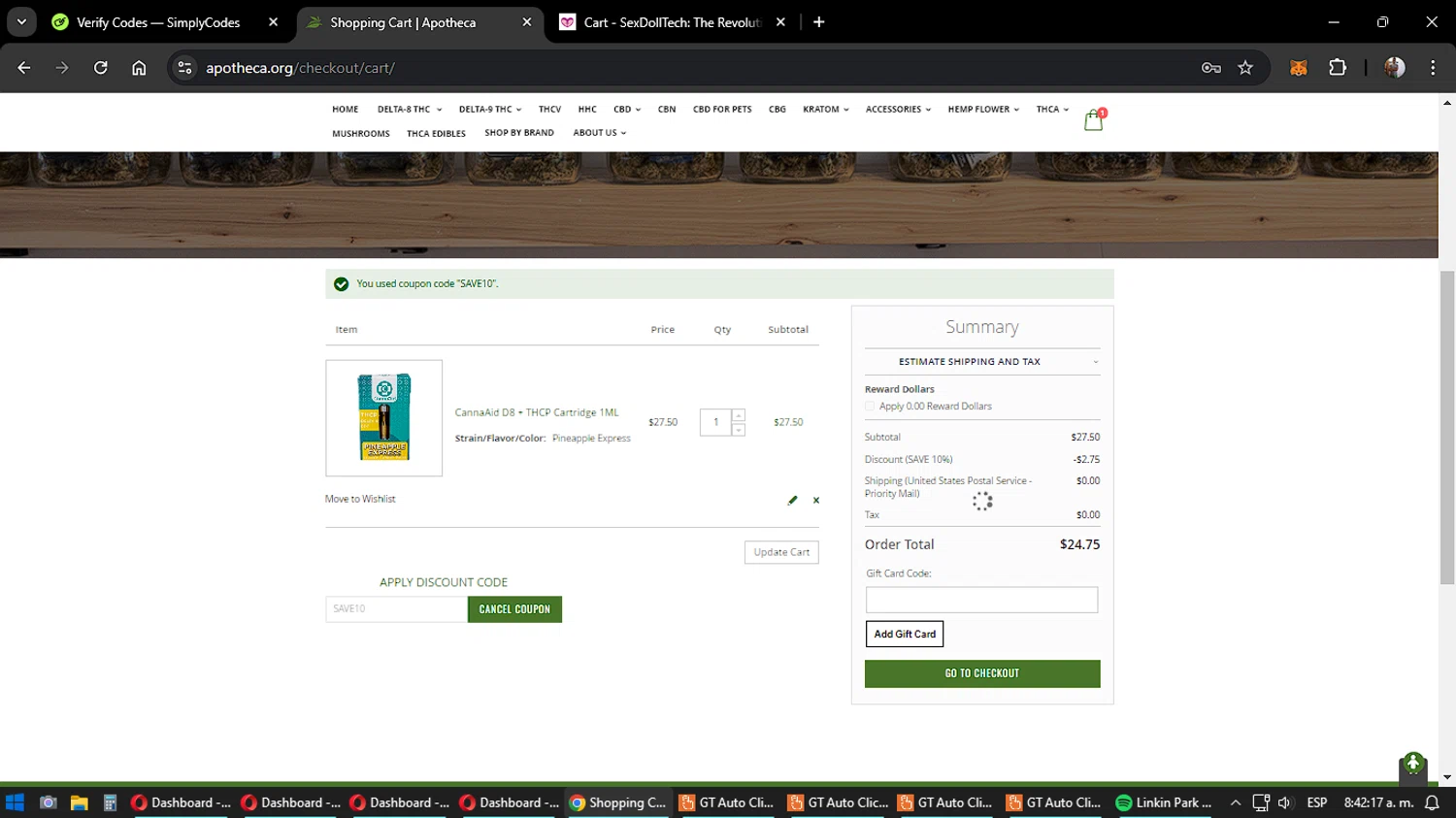
Task: Remove CannaAid cartridge with the X icon
Action: pos(816,500)
